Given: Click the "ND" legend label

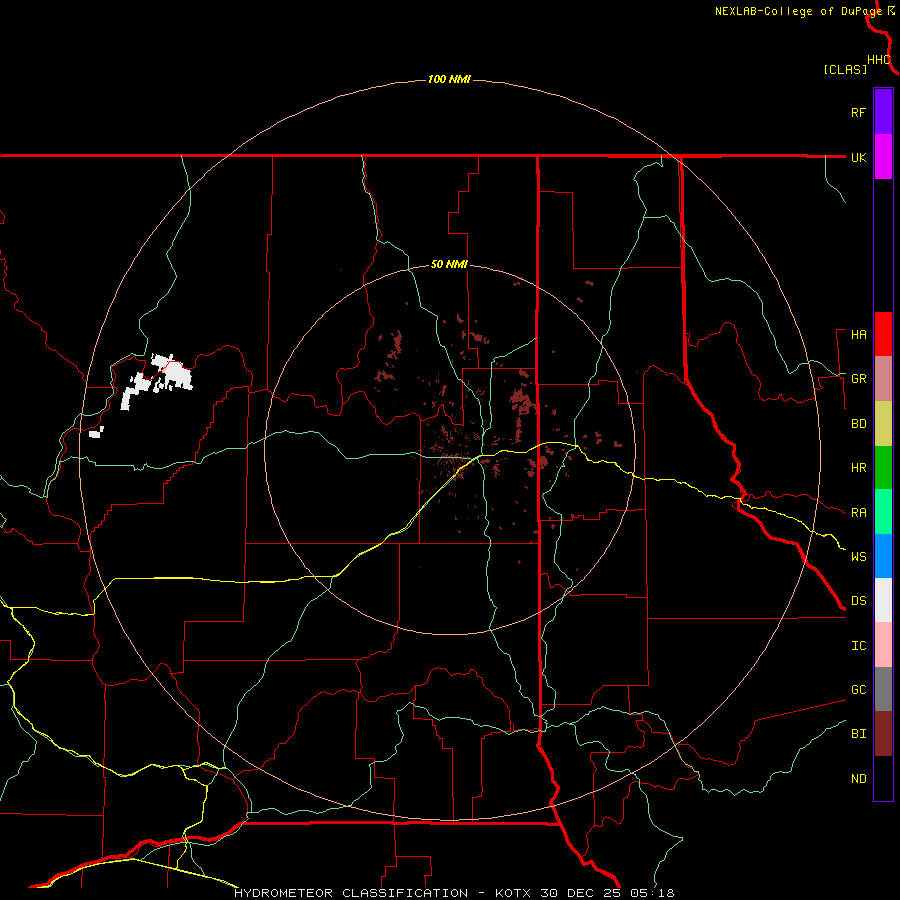Looking at the screenshot, I should [x=858, y=779].
